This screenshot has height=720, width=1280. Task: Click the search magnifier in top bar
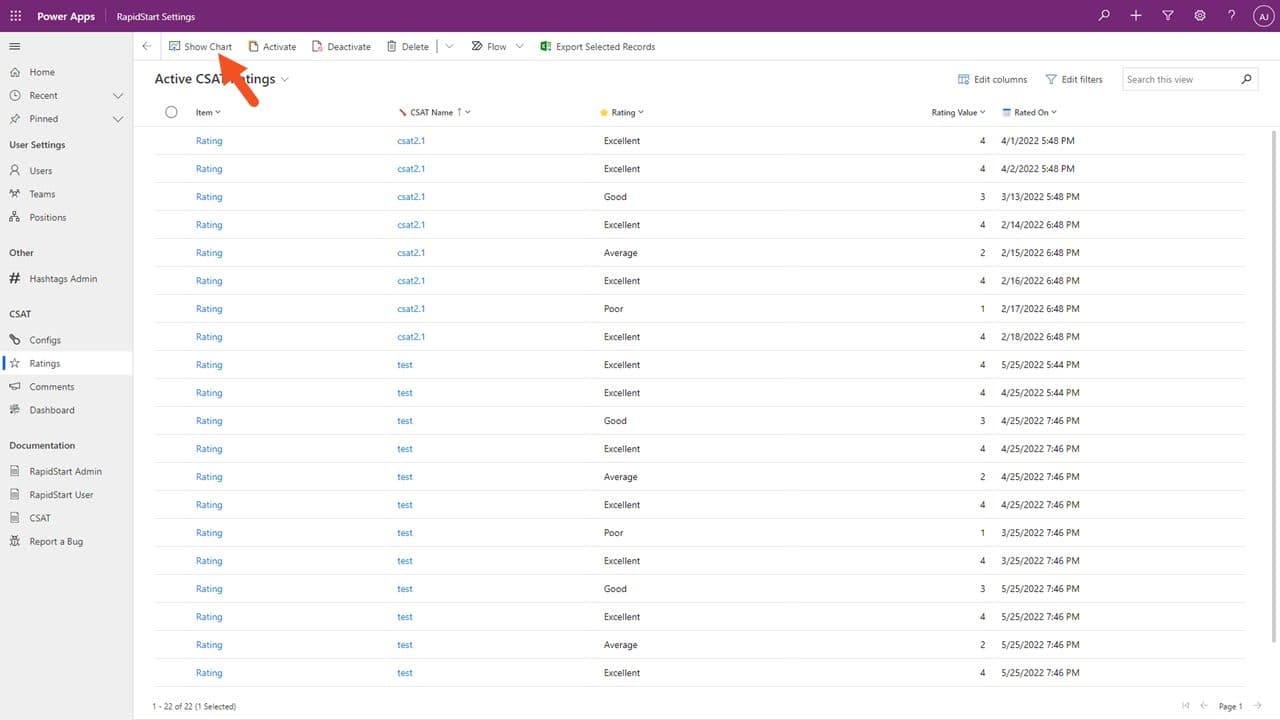tap(1104, 16)
